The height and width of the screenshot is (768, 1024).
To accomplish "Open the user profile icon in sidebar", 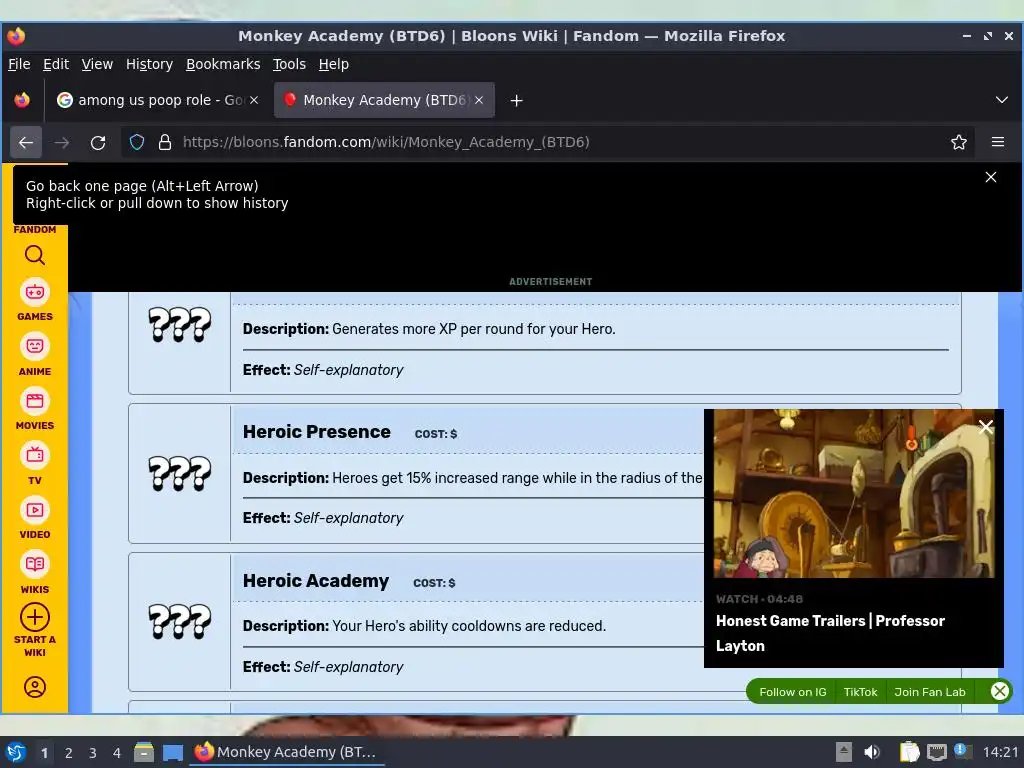I will [35, 687].
